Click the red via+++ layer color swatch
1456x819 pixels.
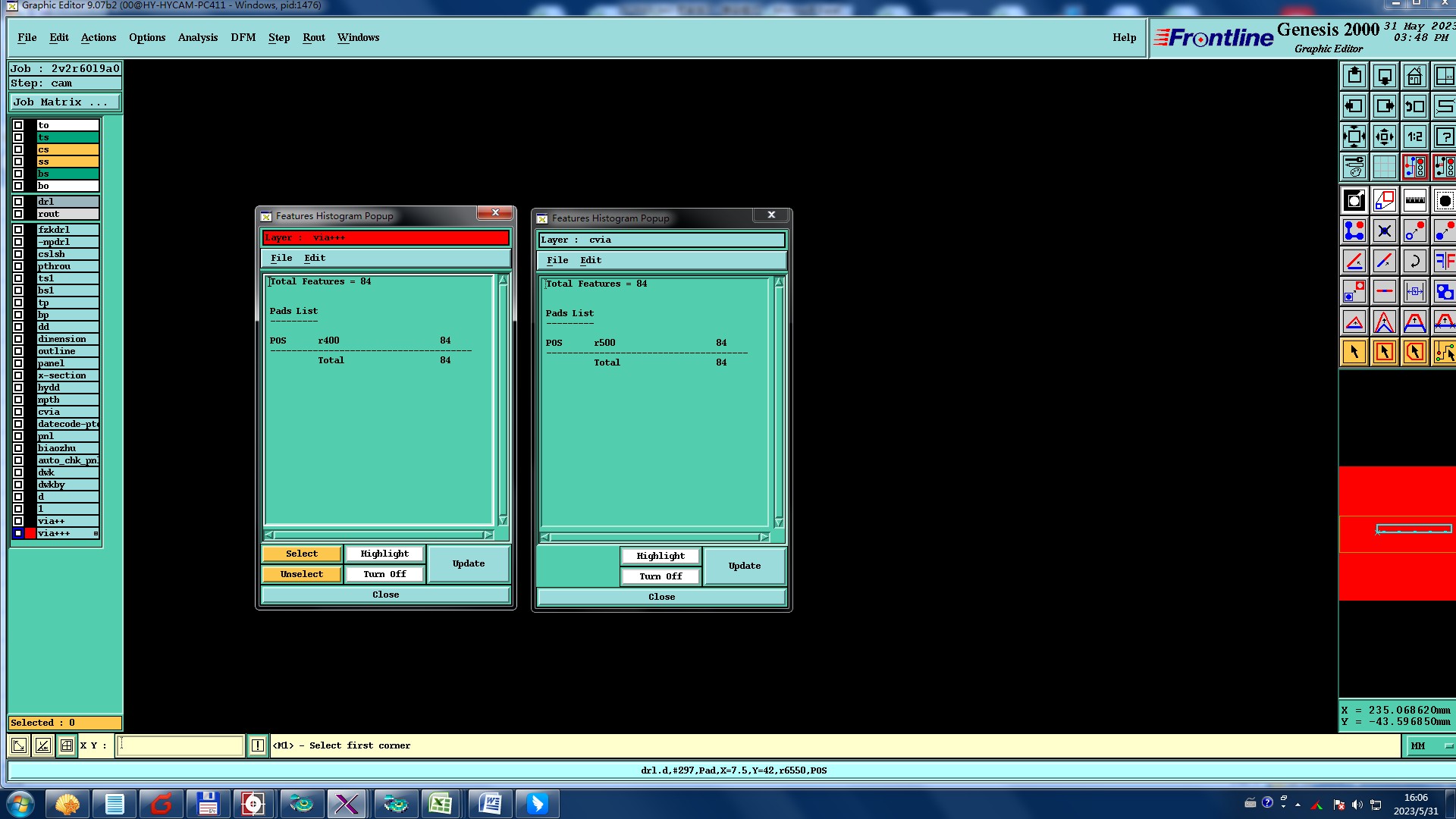[x=30, y=533]
